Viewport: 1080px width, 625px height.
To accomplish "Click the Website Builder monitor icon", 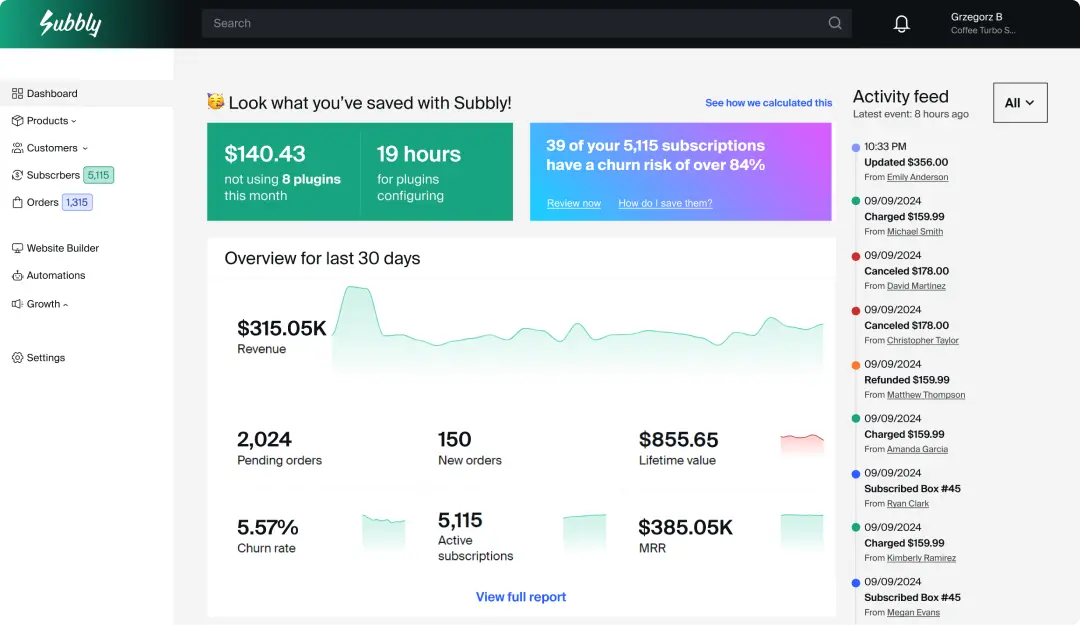I will click(x=17, y=248).
